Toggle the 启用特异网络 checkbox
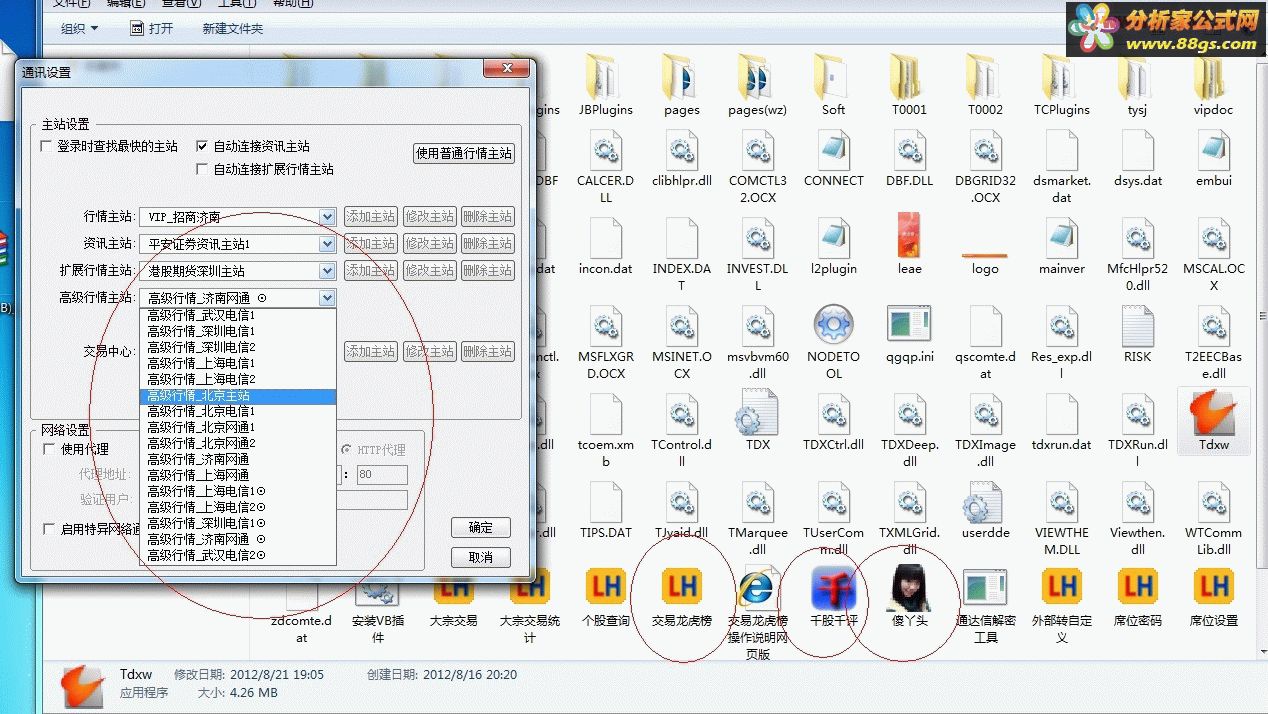 click(49, 529)
